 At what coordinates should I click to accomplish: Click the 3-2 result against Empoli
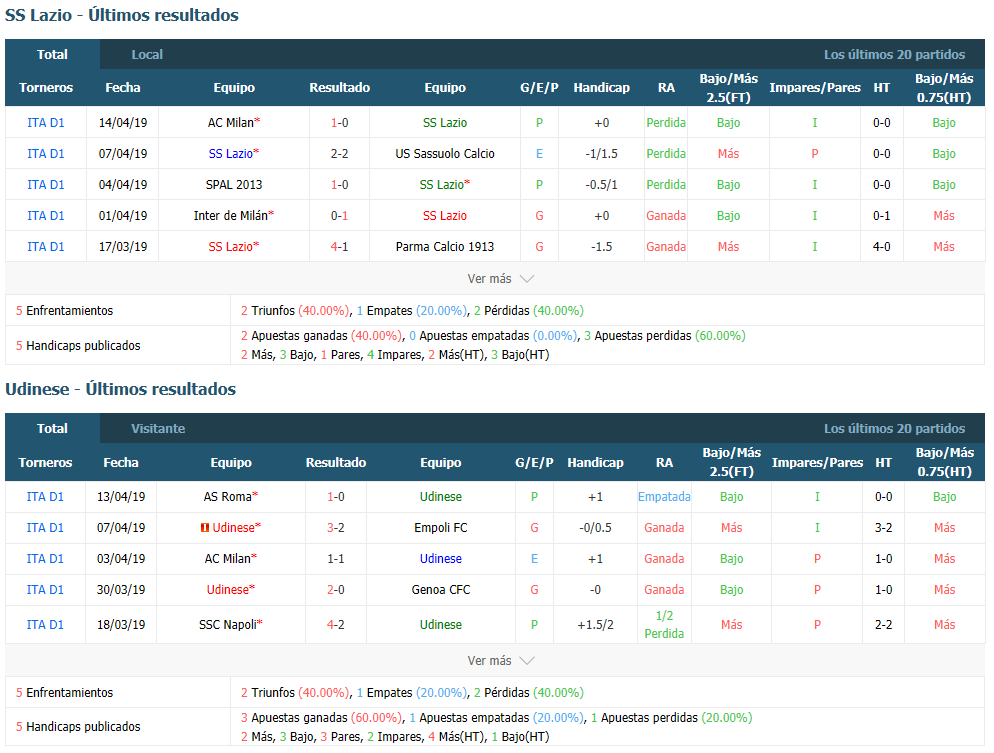tap(336, 528)
